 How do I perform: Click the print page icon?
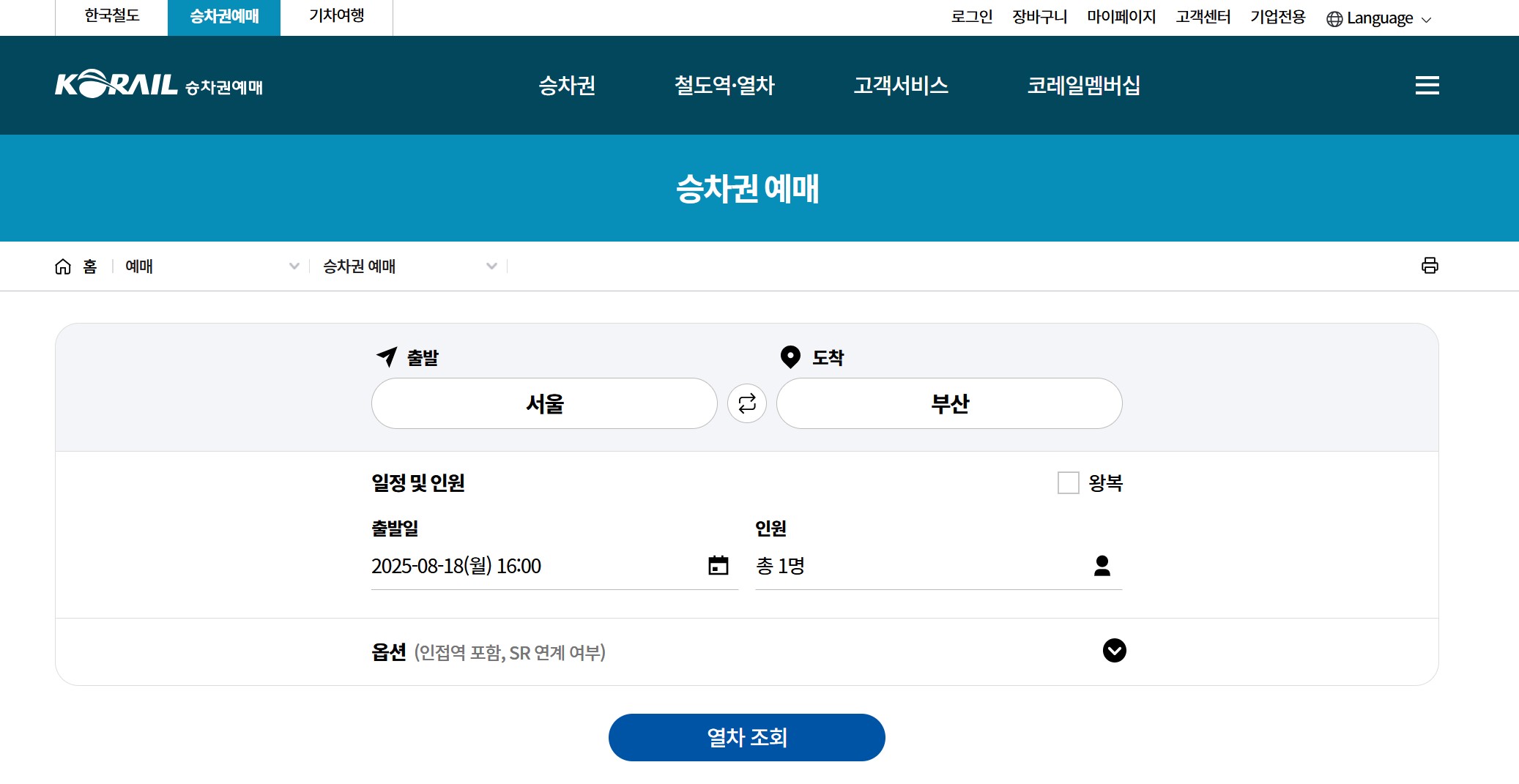pyautogui.click(x=1430, y=266)
